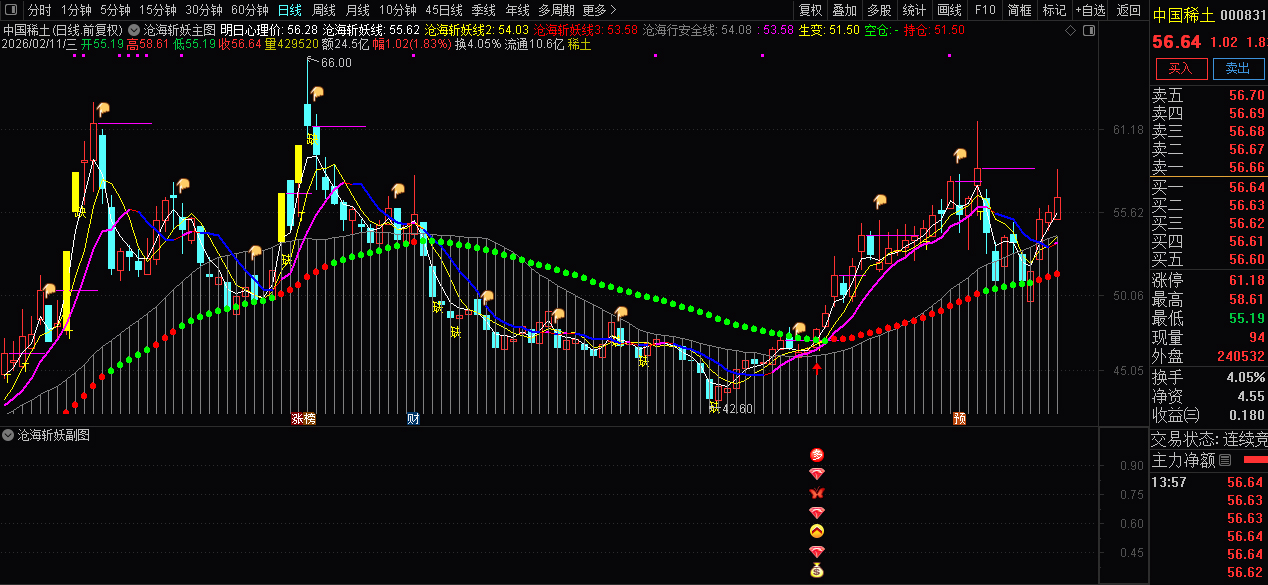Expand the 沧海斩妖副图 indicator dropdown
This screenshot has height=585, width=1268.
tap(9, 435)
